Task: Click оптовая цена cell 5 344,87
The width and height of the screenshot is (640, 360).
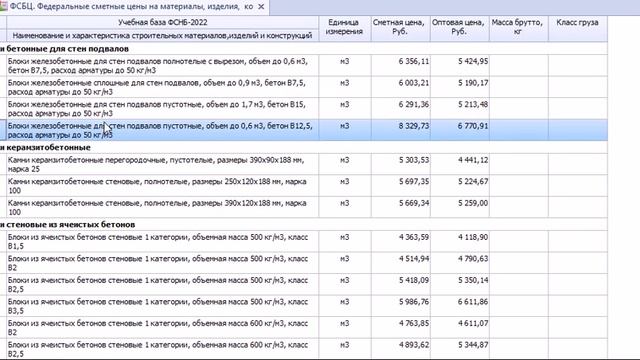Action: click(x=460, y=349)
